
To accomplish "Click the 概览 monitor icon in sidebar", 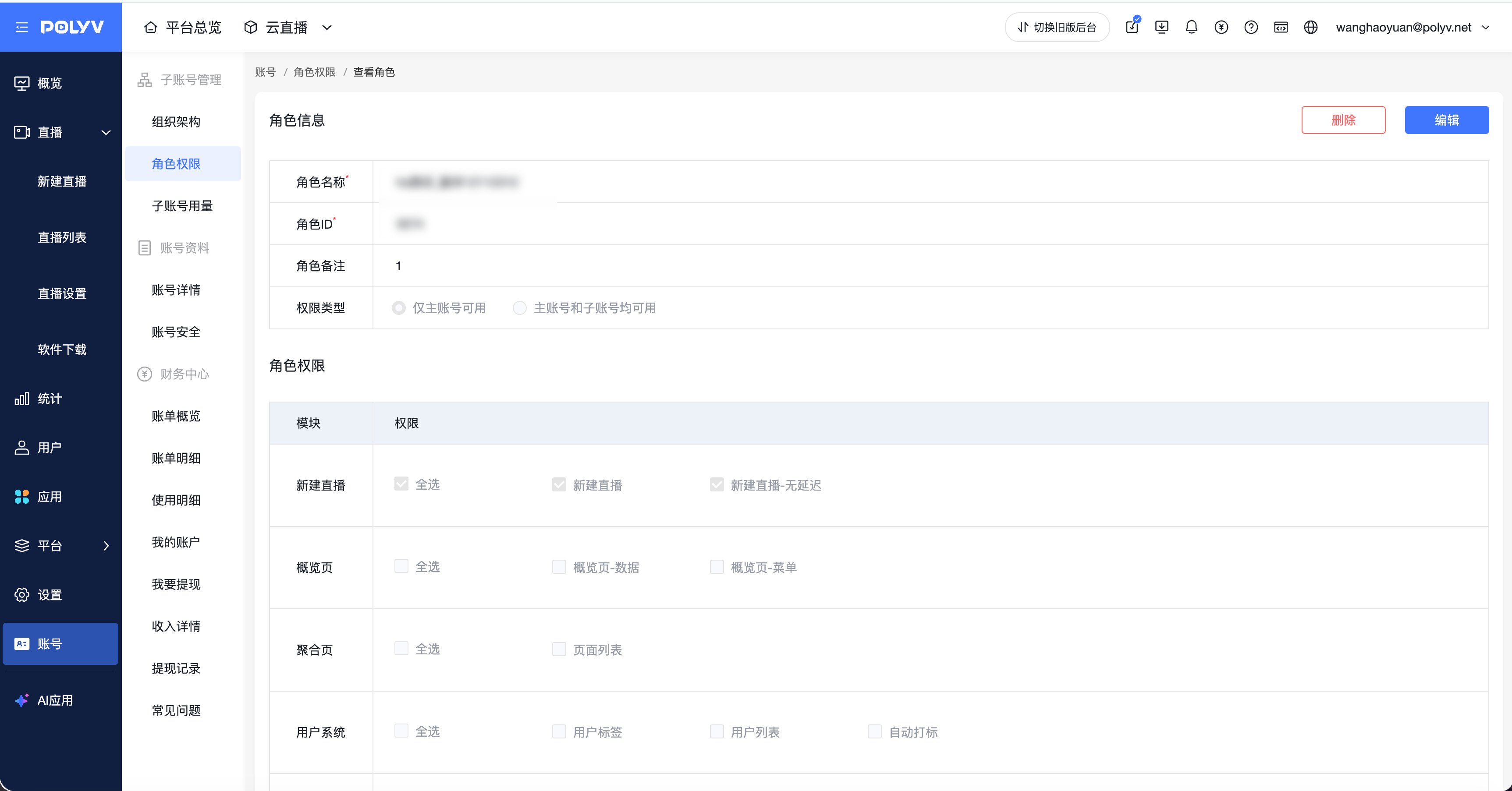I will tap(22, 83).
